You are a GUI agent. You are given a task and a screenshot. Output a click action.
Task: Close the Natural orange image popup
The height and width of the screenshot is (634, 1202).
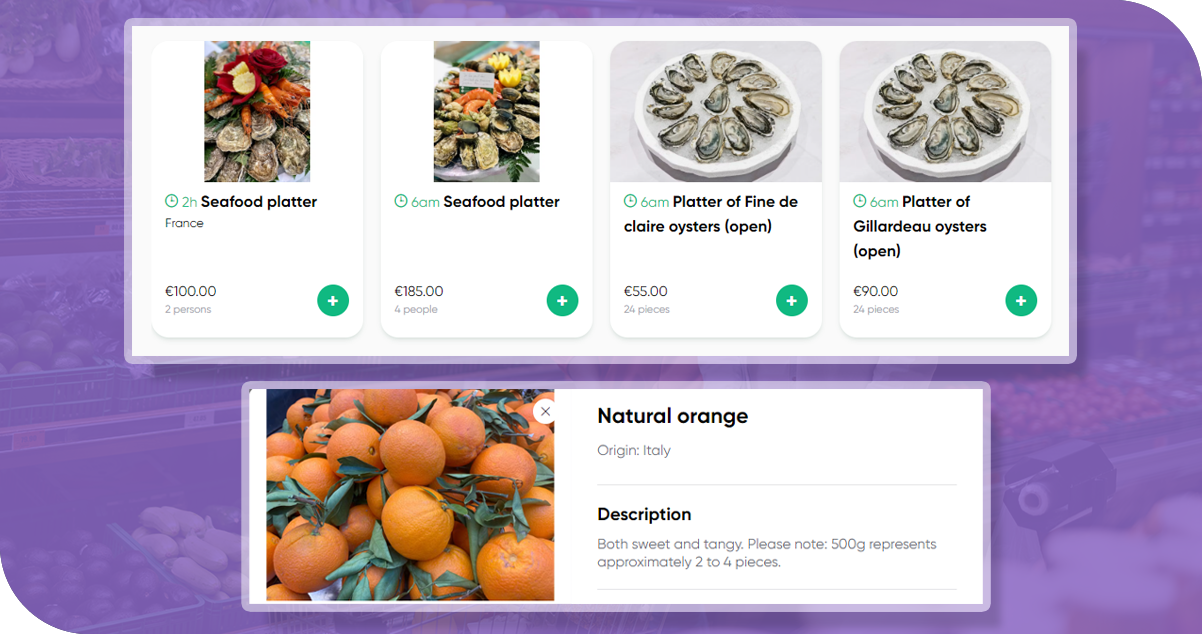pos(545,411)
